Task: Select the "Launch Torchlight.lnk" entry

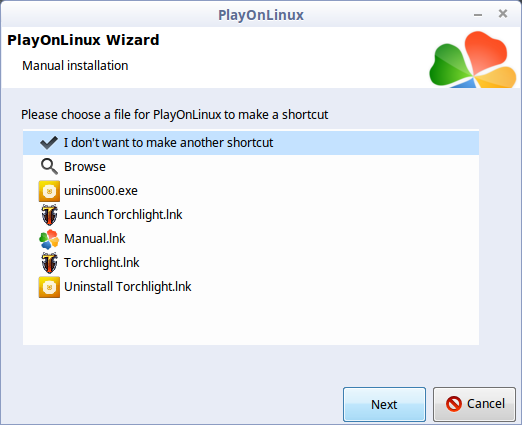Action: coord(251,215)
